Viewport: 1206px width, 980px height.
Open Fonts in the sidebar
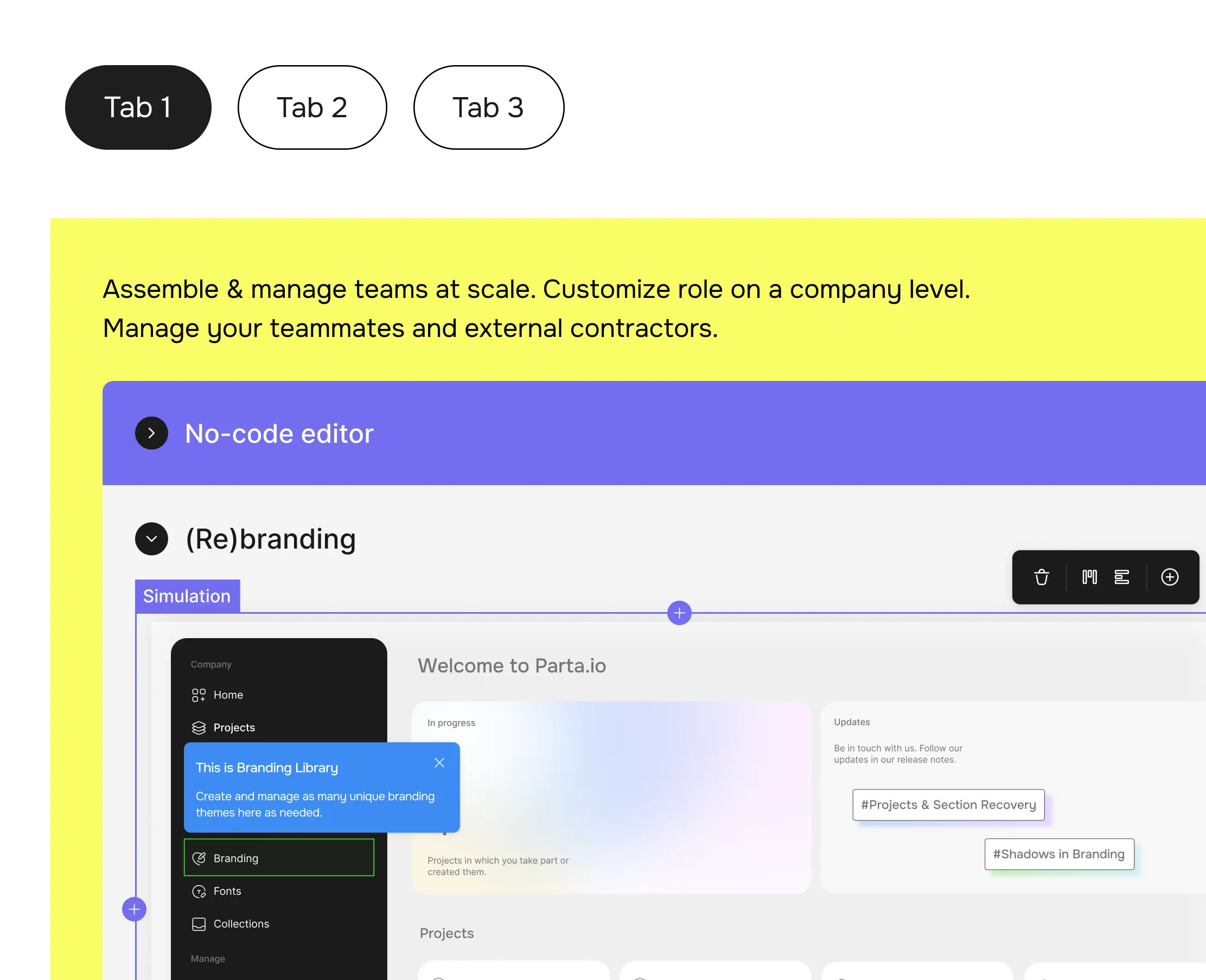(227, 891)
